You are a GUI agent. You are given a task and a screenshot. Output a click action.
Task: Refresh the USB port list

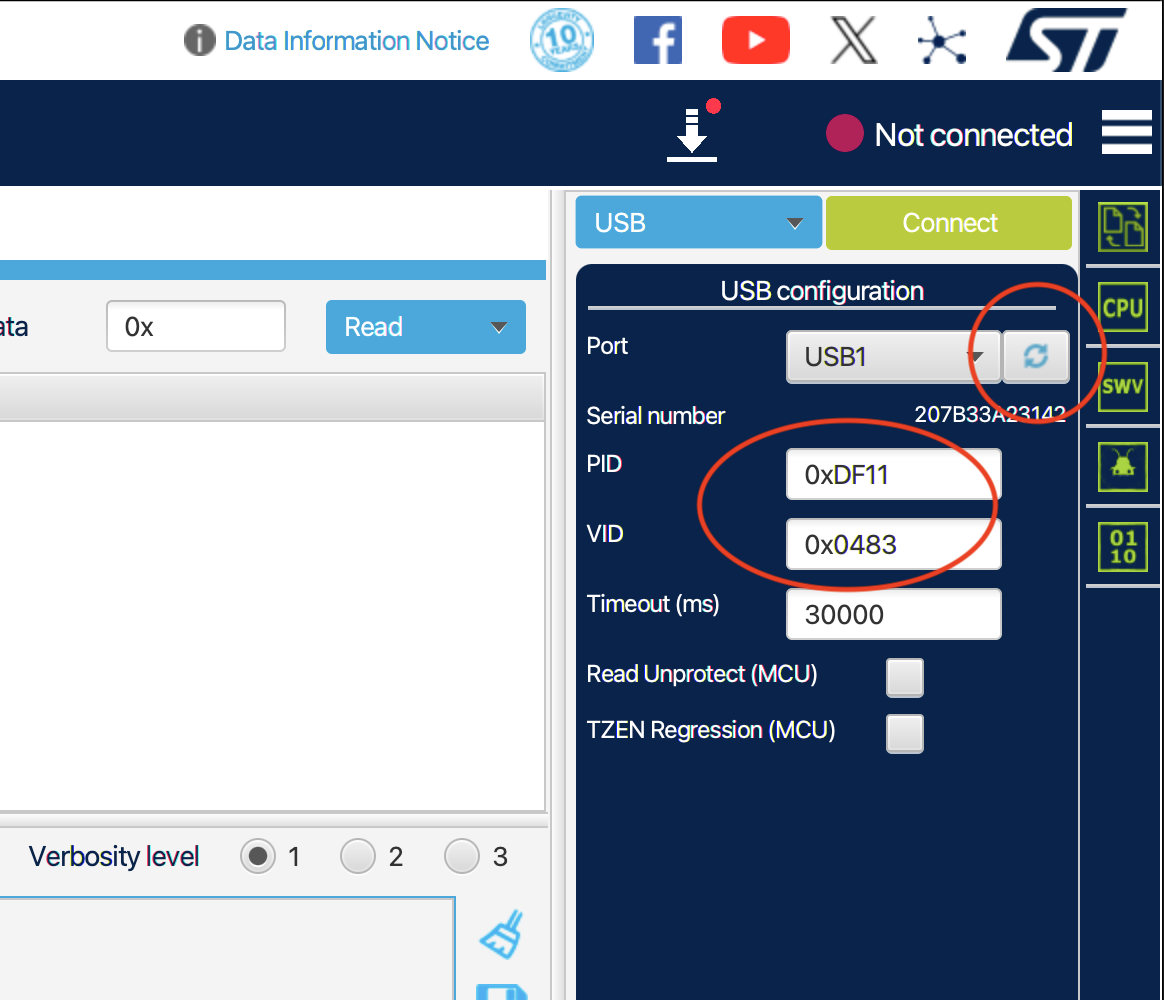tap(1036, 357)
